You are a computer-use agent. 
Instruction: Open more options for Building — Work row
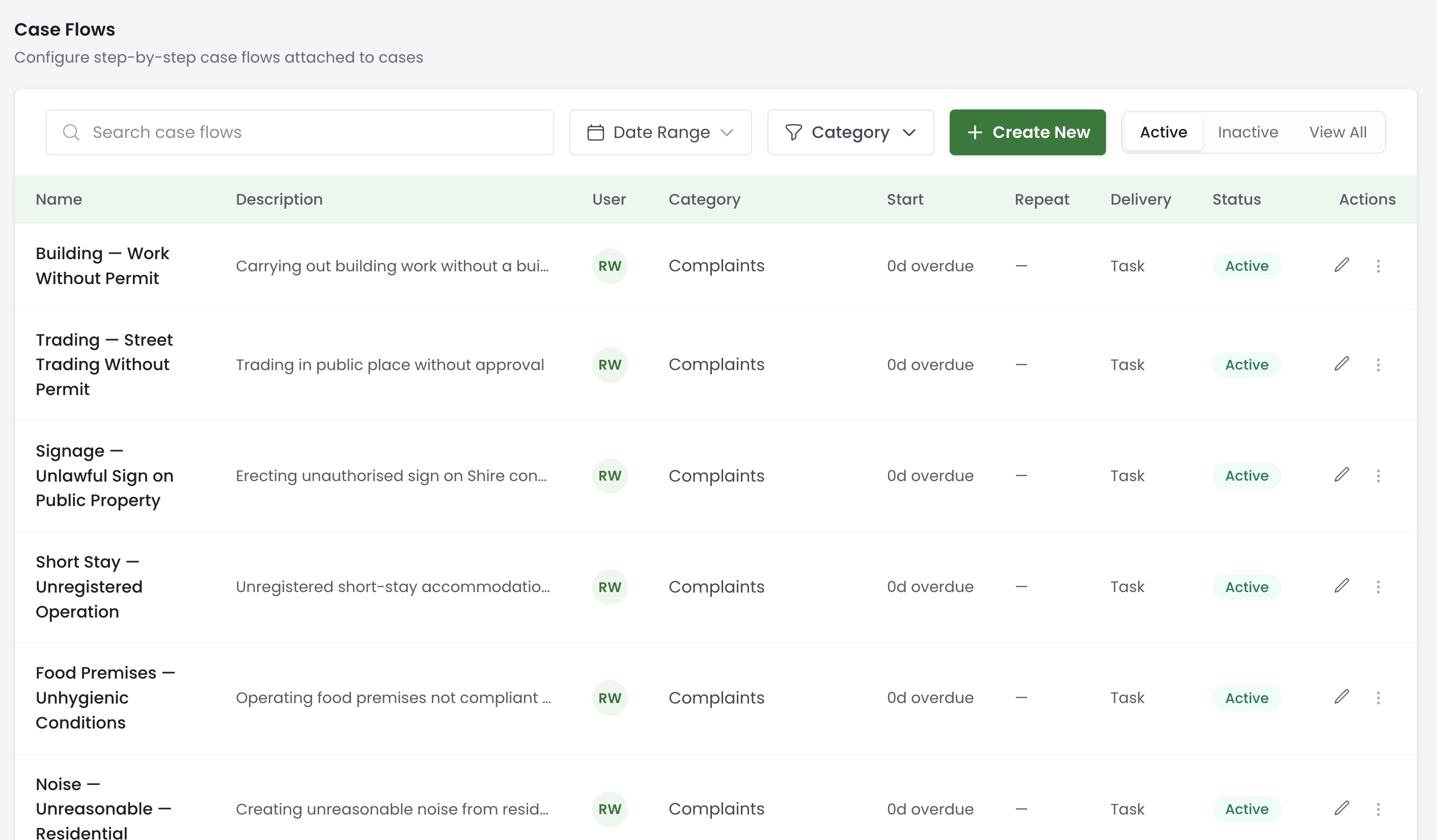pyautogui.click(x=1378, y=266)
